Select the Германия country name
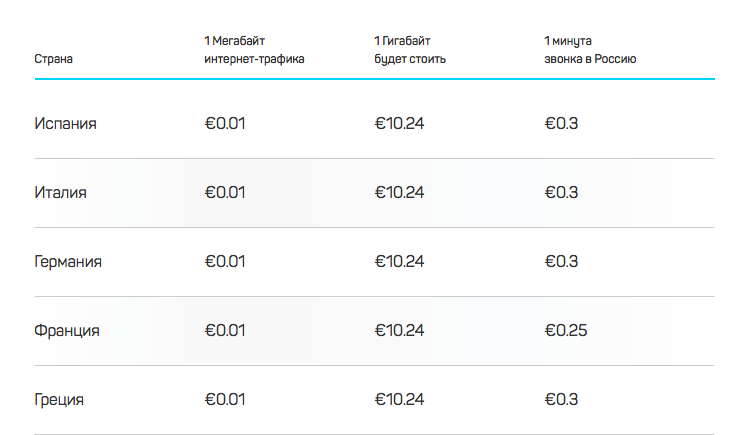Image resolution: width=736 pixels, height=435 pixels. (x=68, y=261)
